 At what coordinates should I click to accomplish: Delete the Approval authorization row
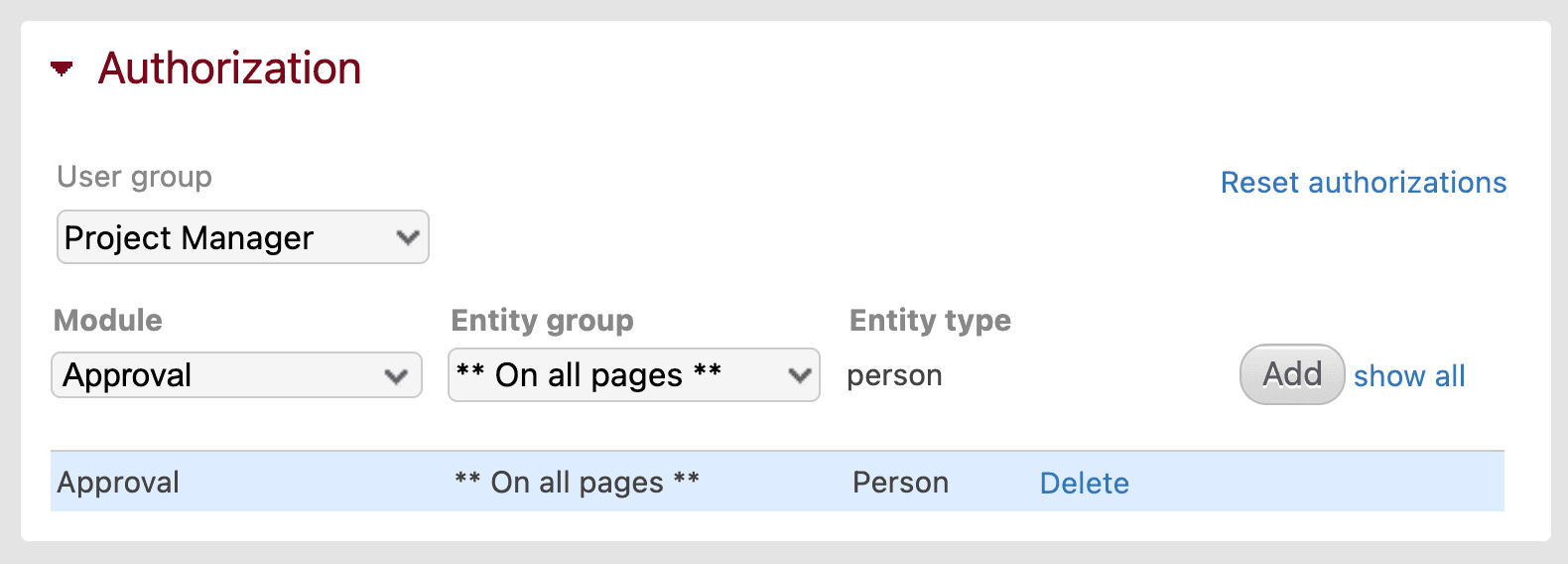coord(1084,484)
